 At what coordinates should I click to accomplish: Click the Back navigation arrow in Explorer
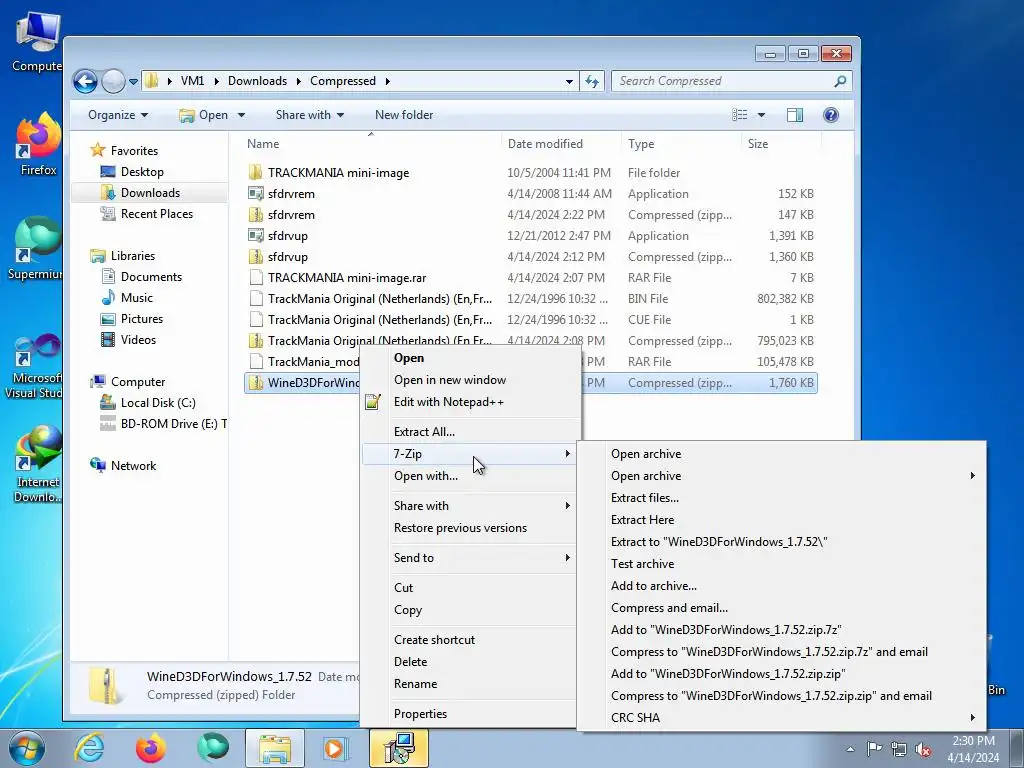[85, 82]
